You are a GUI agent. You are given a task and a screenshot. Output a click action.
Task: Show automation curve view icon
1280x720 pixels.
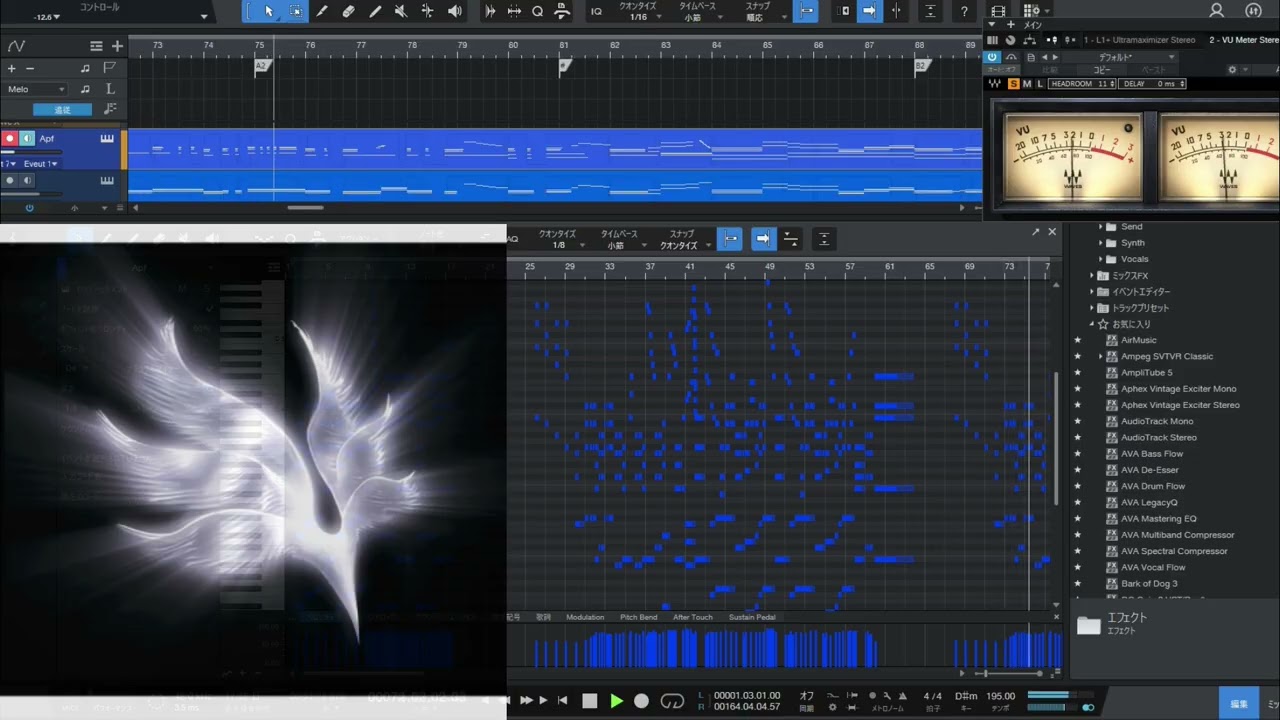tap(16, 46)
